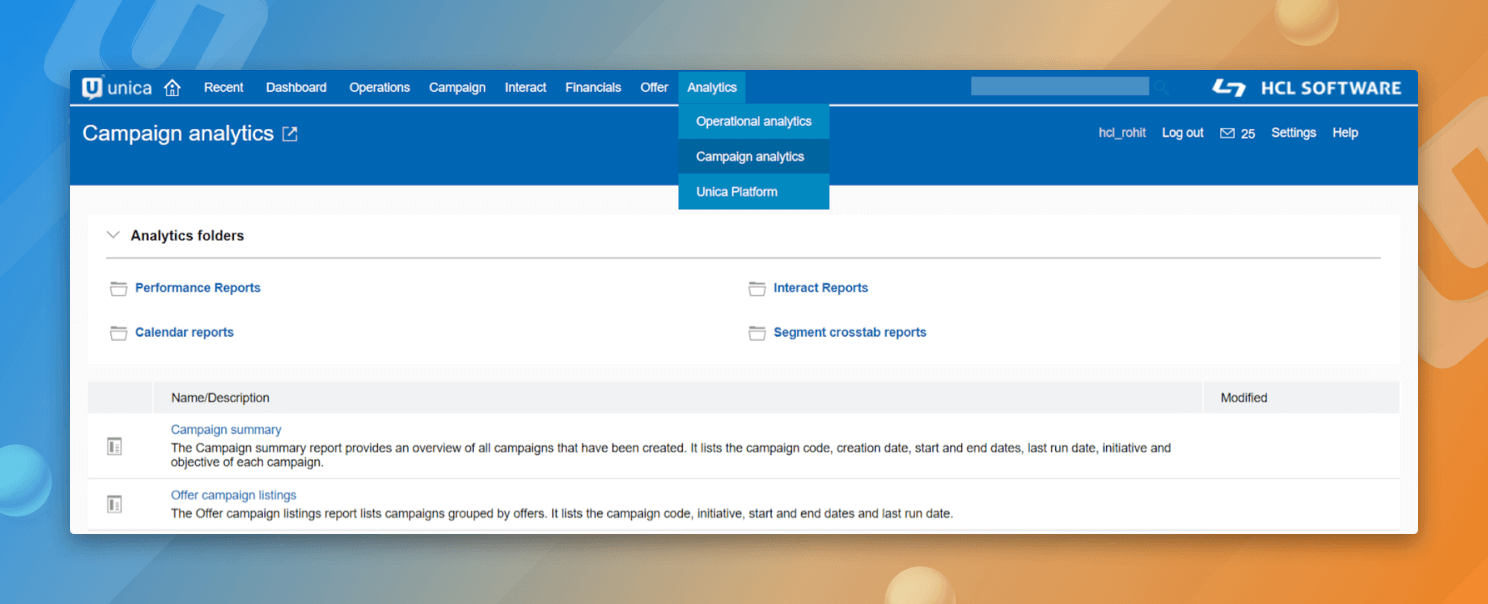Sort by the Modified column header
Screen dimensions: 1488x604
click(x=1244, y=398)
